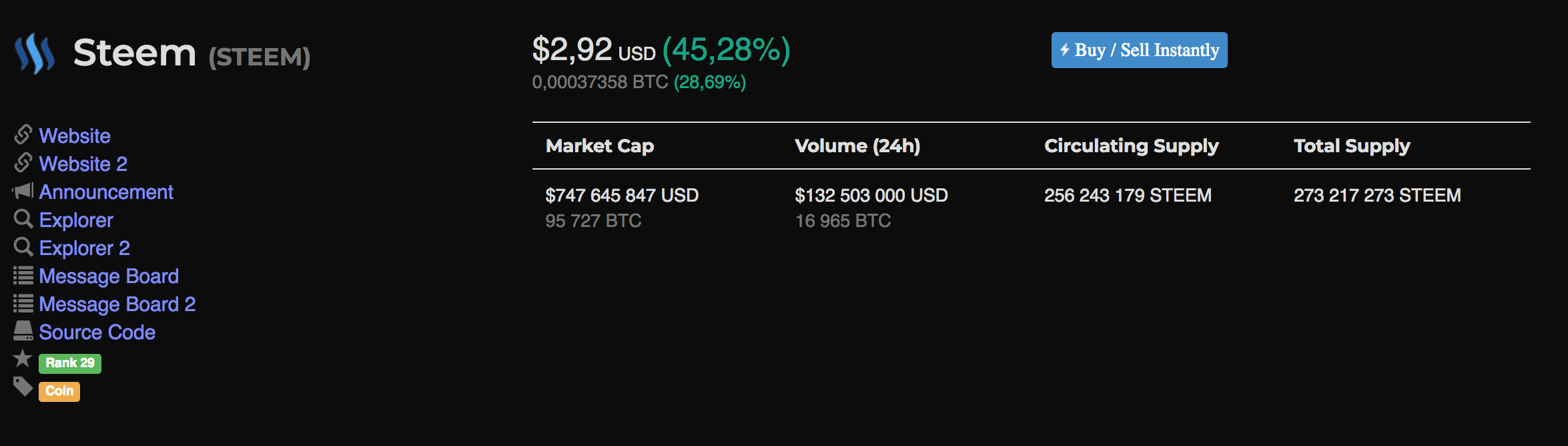Open the Announcement link
This screenshot has height=446, width=1568.
106,192
